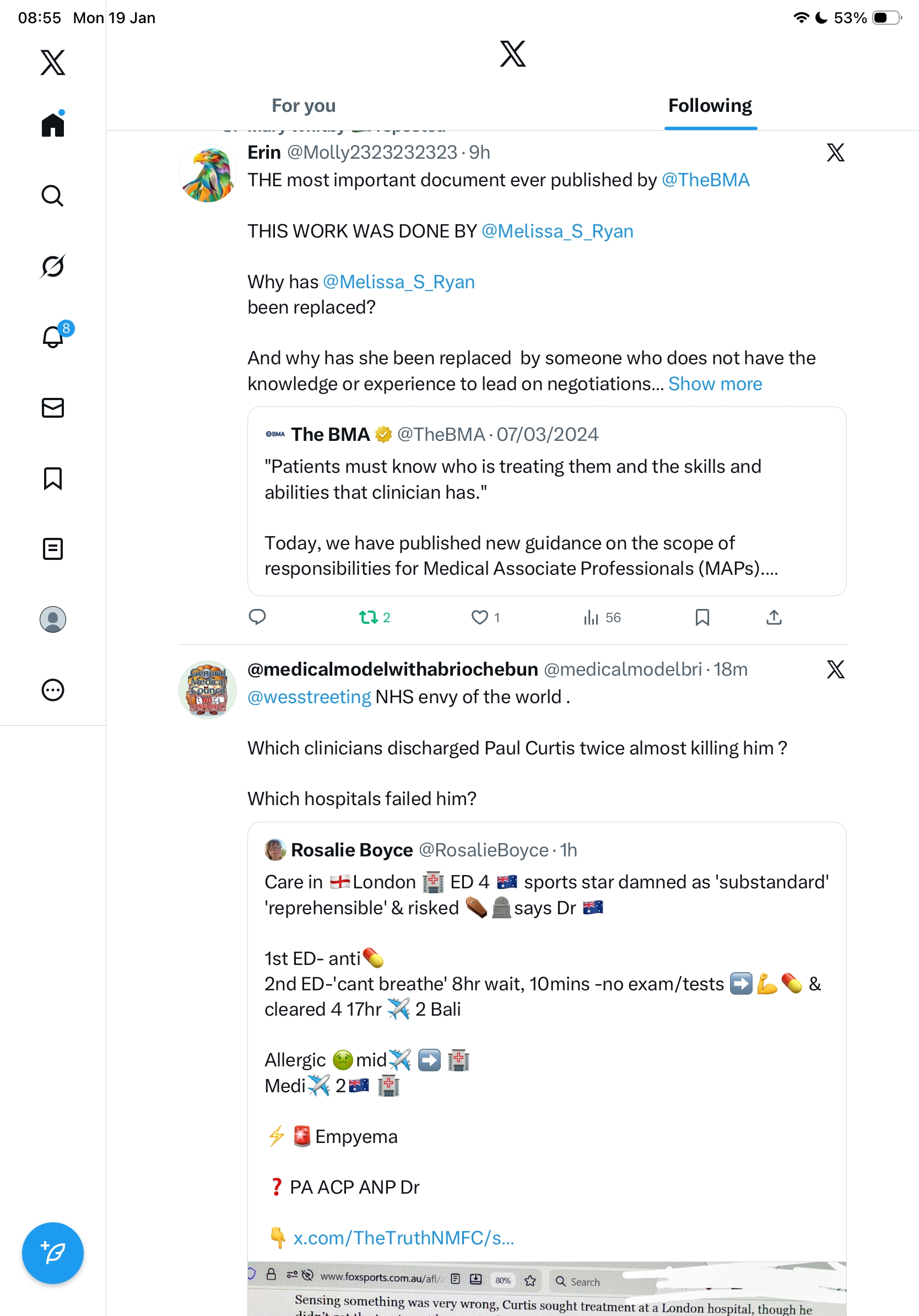Open the Profile icon in sidebar

coord(53,619)
